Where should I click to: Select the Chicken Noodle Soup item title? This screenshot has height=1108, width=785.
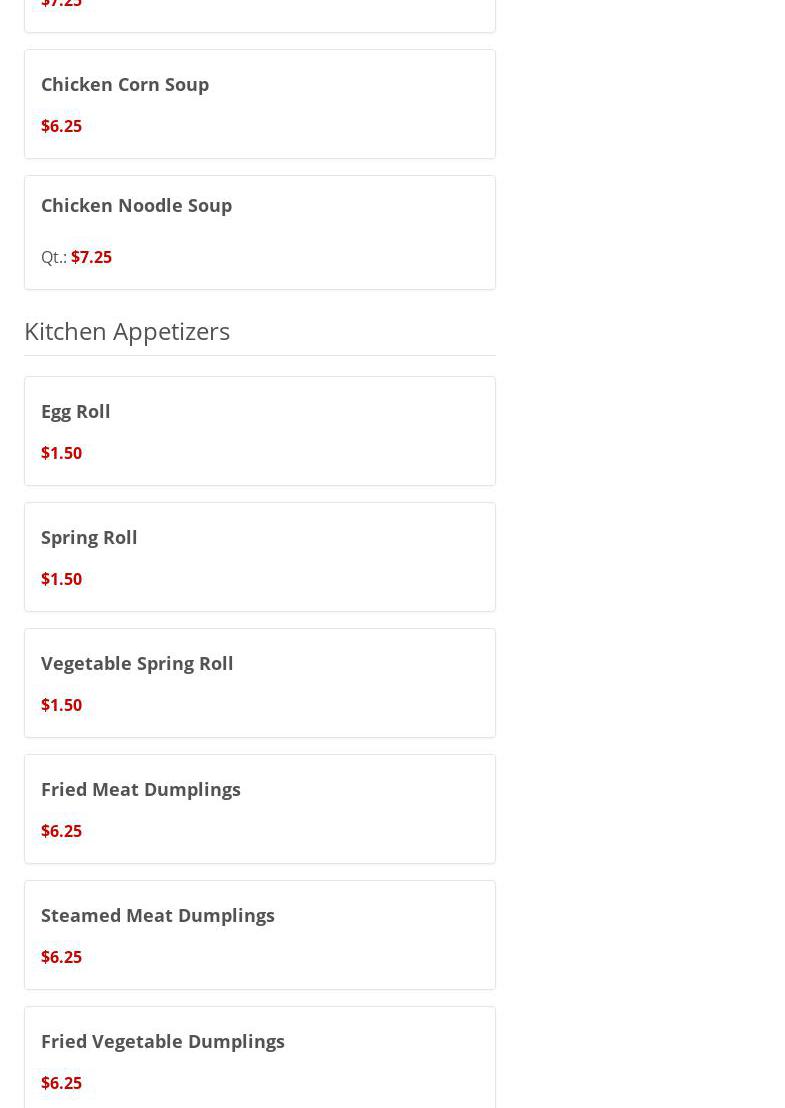pos(136,205)
